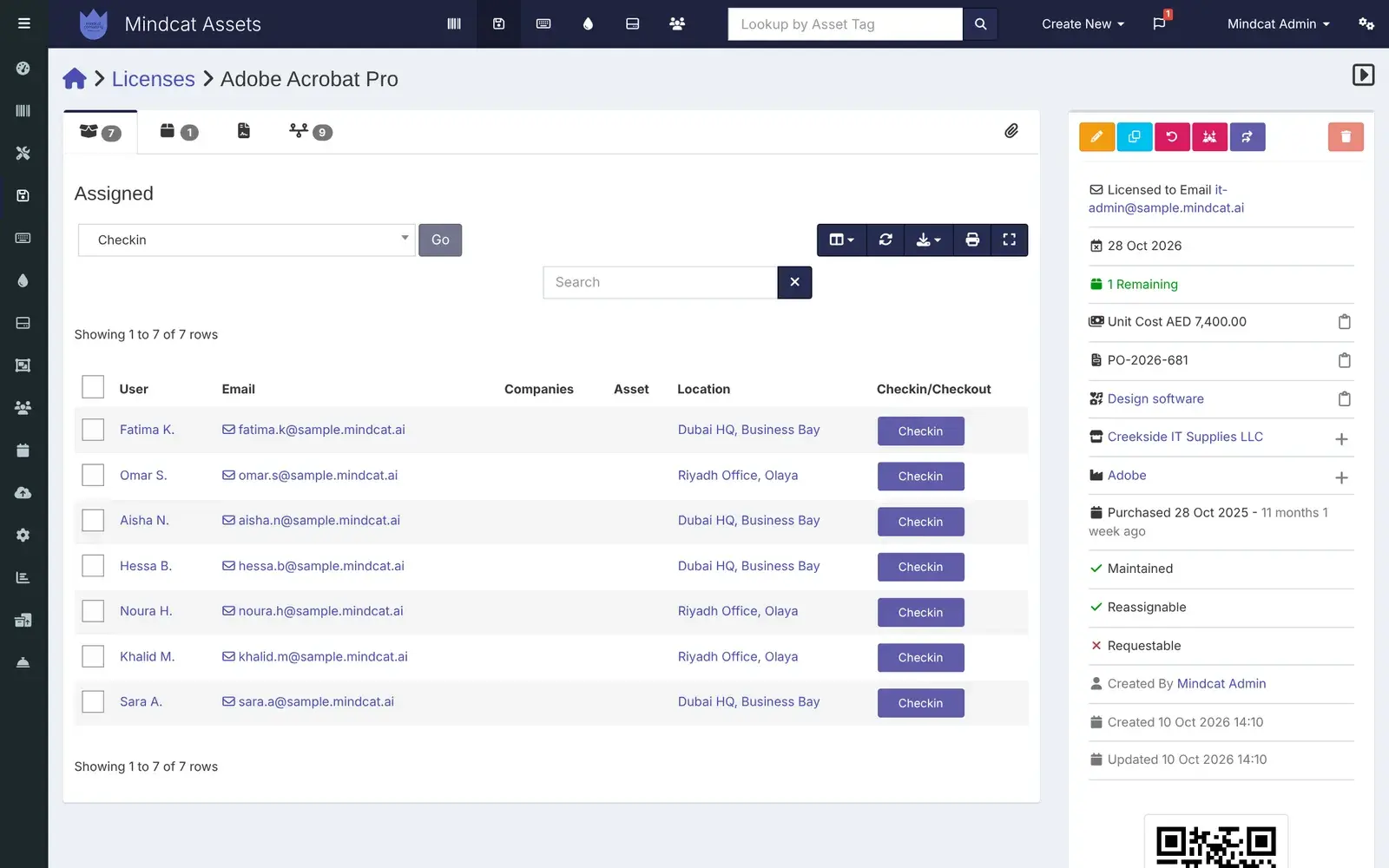Check the box for Omar S.
Viewport: 1389px width, 868px height.
pyautogui.click(x=93, y=475)
